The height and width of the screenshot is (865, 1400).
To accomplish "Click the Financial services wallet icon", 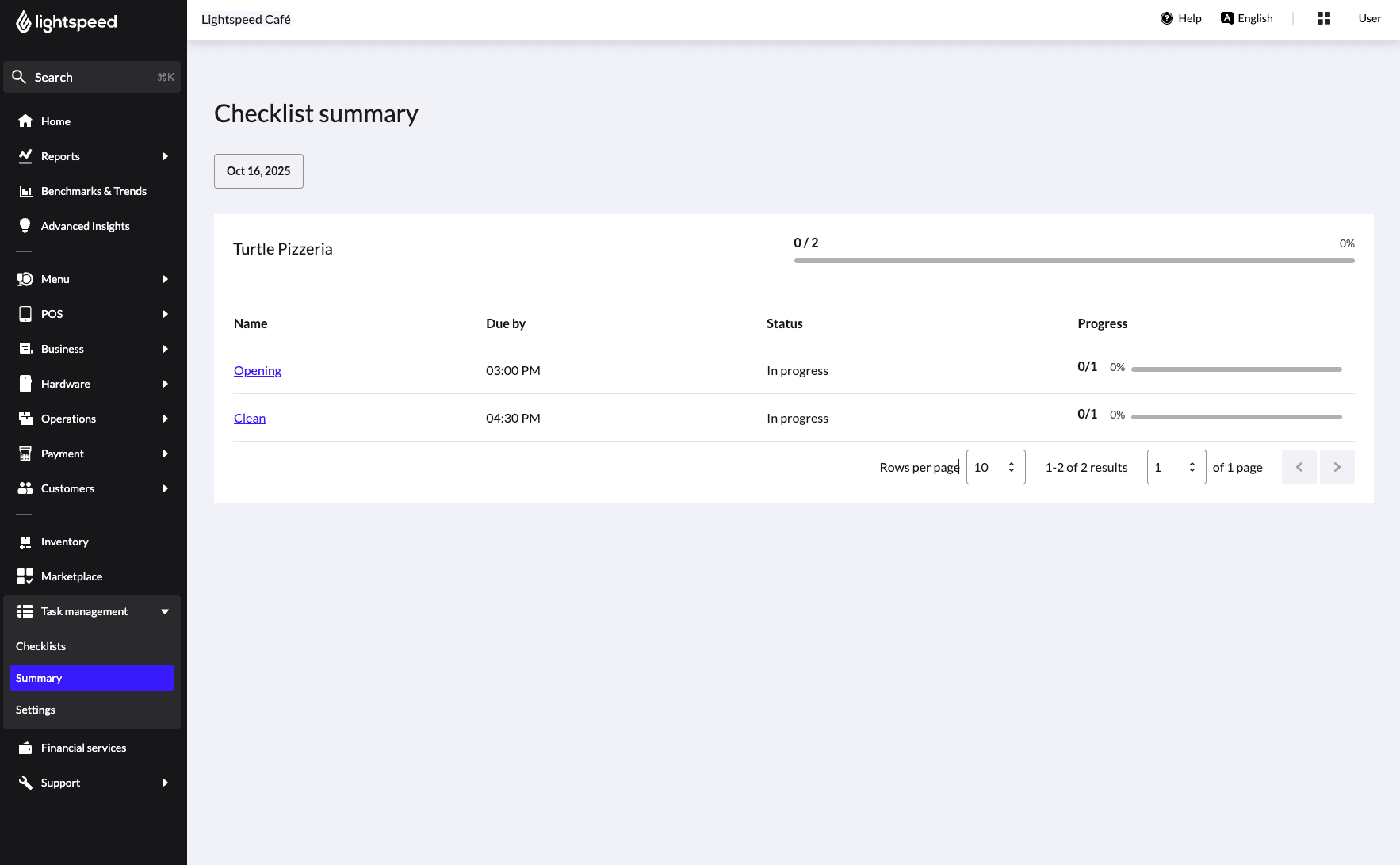I will 25,748.
